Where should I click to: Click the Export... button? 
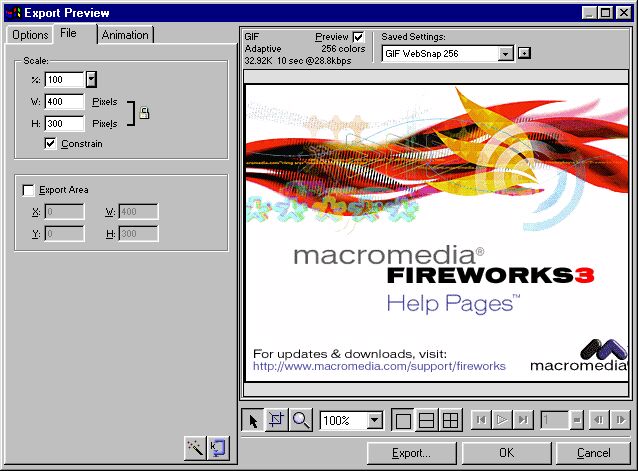point(411,453)
